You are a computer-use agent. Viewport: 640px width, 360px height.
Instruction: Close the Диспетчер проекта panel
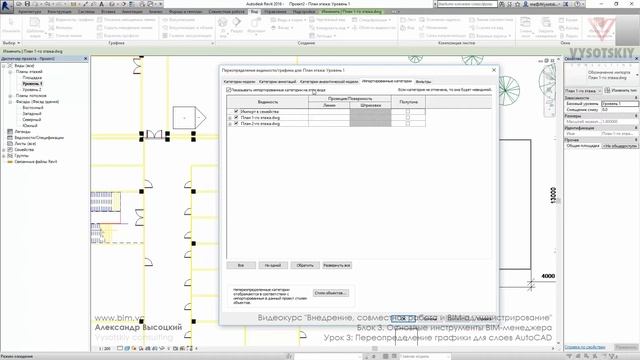tap(85, 59)
